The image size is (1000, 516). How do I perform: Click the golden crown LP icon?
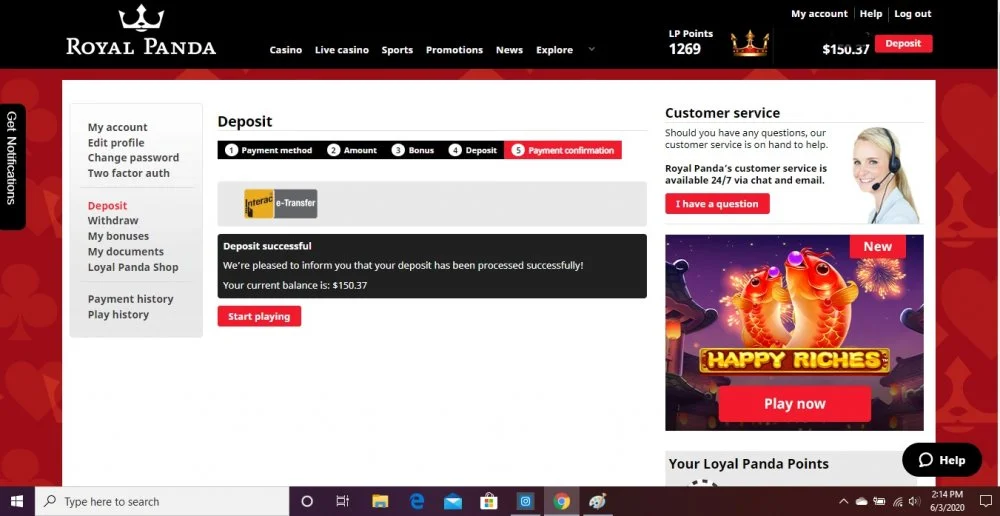click(x=750, y=43)
